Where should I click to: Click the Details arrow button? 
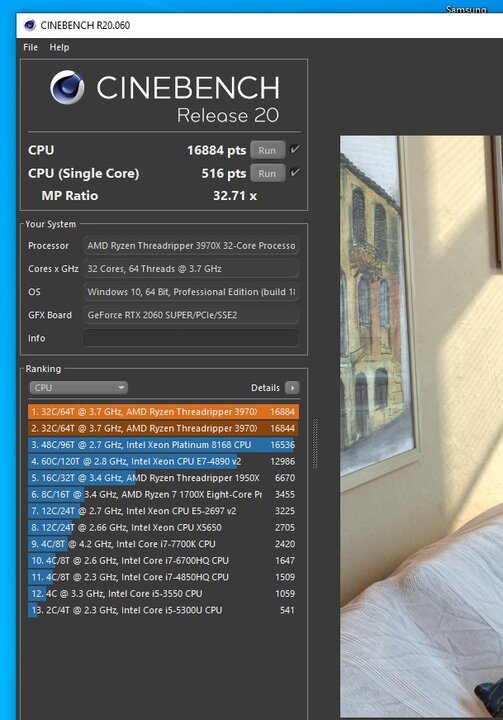pyautogui.click(x=292, y=388)
